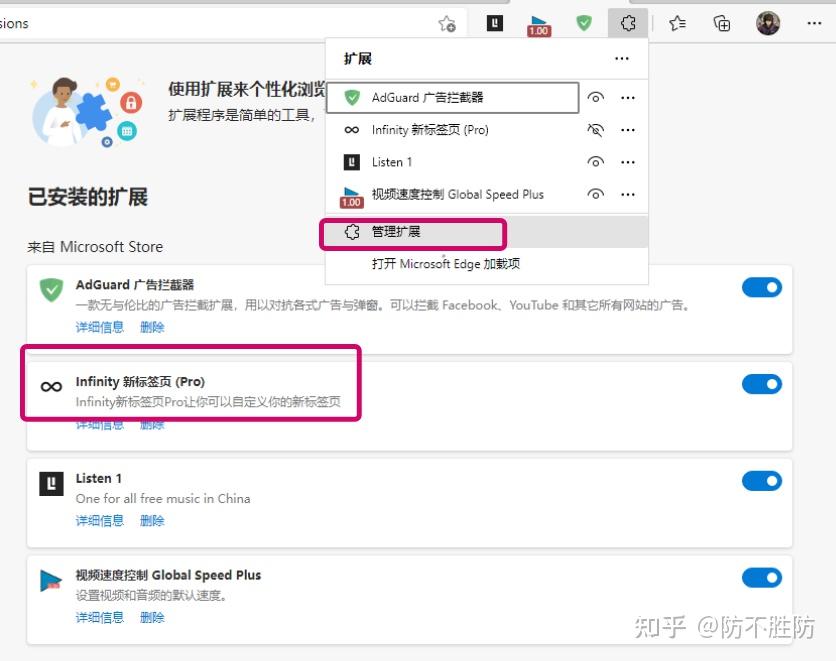Open 详细信息 for AdGuard 广告拦截器
The image size is (836, 661).
coord(99,327)
